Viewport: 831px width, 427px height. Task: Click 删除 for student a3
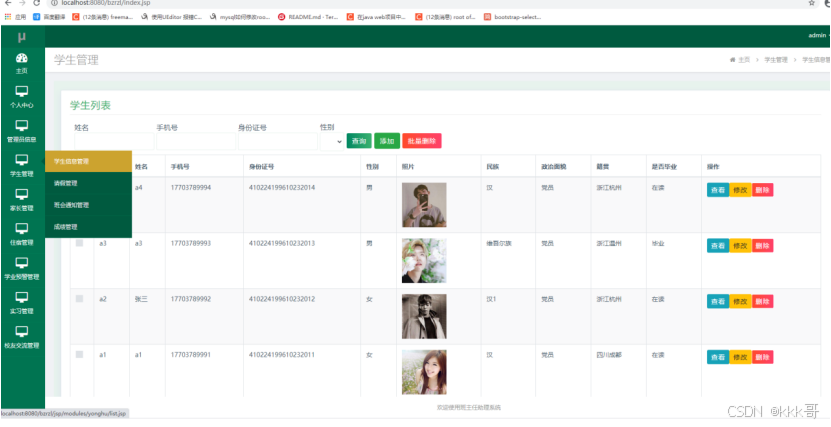(x=763, y=246)
